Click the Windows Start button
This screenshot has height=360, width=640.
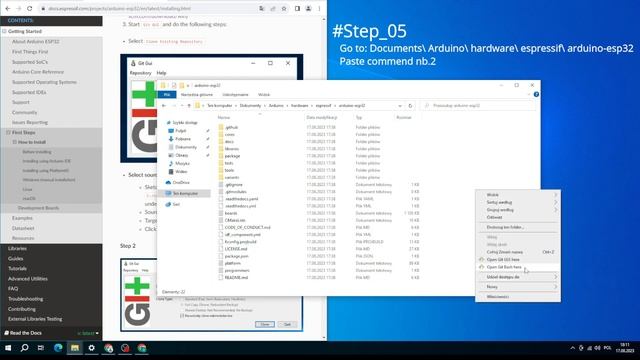pyautogui.click(x=8, y=348)
